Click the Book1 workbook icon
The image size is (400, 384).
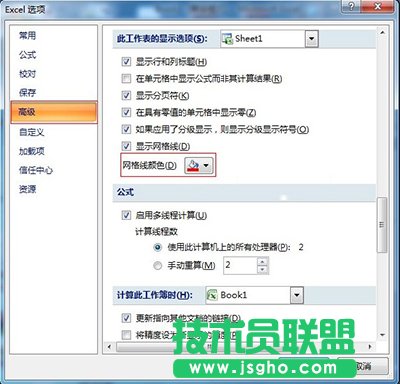(x=212, y=295)
